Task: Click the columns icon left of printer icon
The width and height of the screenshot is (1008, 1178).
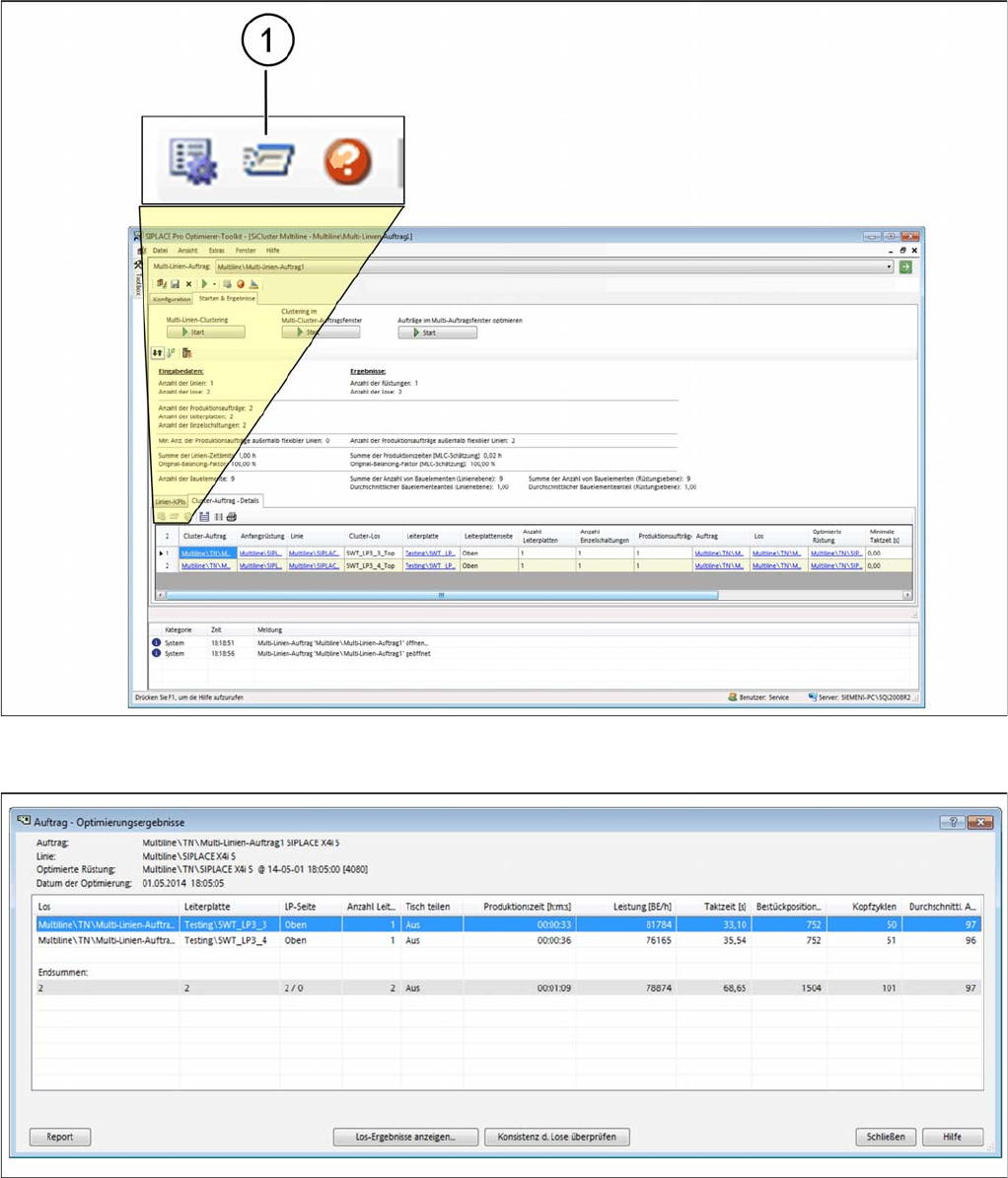Action: [x=219, y=517]
